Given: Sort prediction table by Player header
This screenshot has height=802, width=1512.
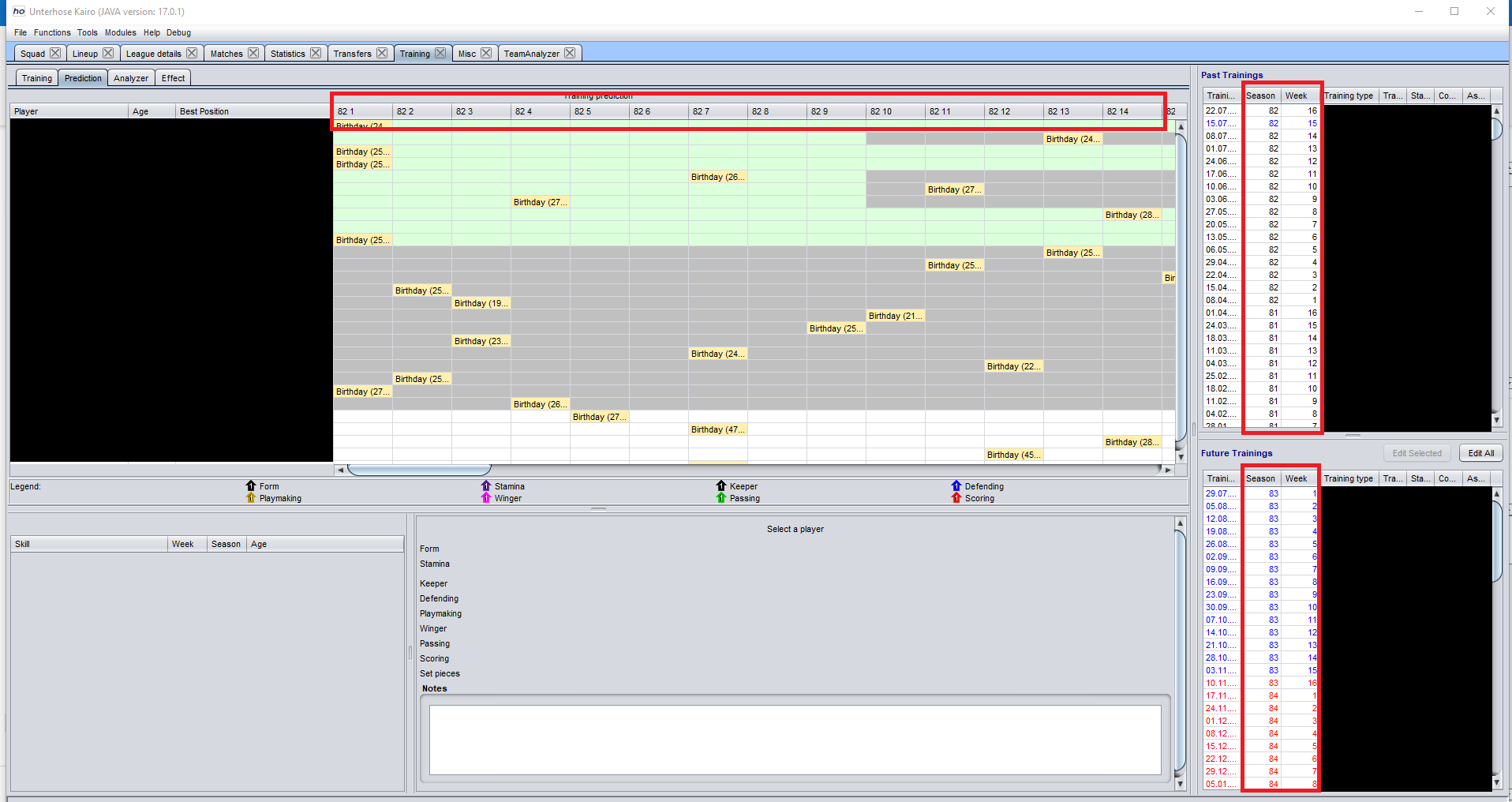Looking at the screenshot, I should pyautogui.click(x=69, y=111).
